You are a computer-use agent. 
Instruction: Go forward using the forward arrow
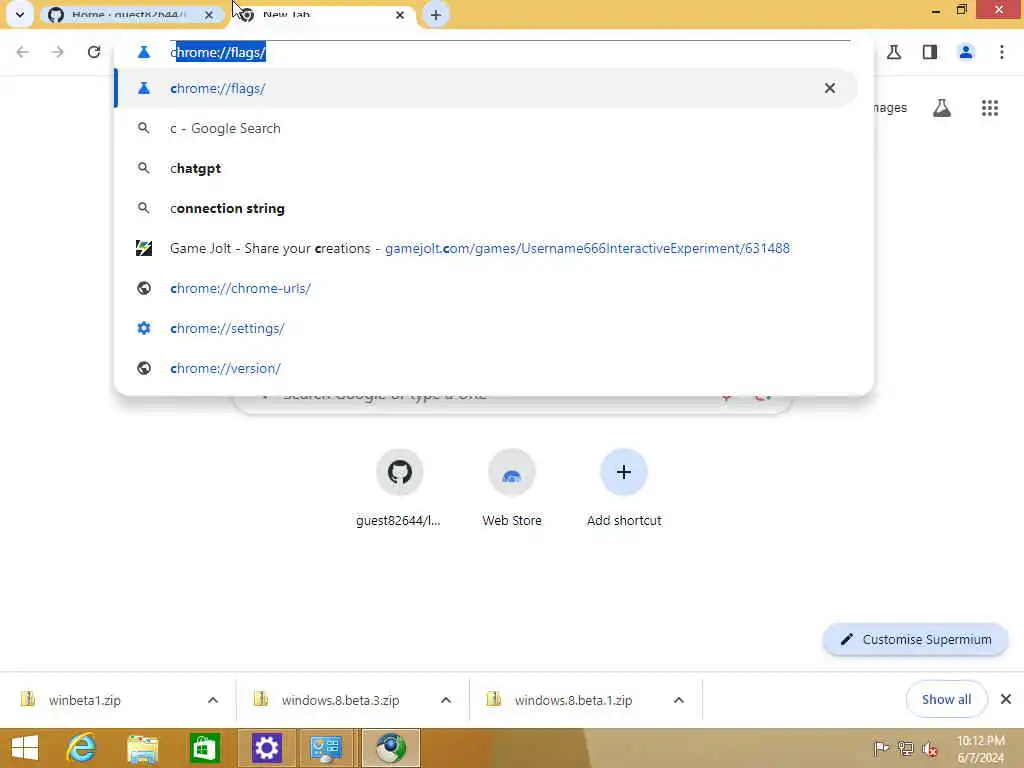[57, 52]
